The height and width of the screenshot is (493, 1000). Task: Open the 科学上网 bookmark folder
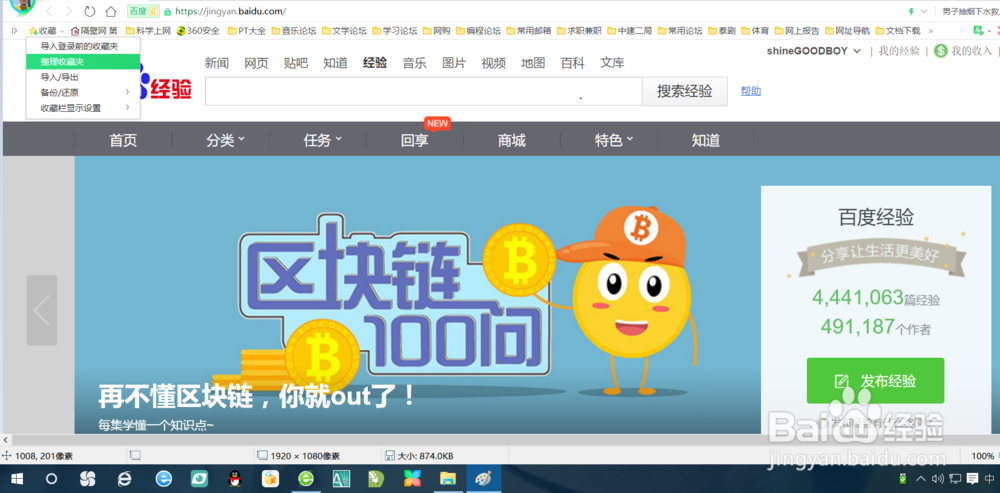click(148, 31)
